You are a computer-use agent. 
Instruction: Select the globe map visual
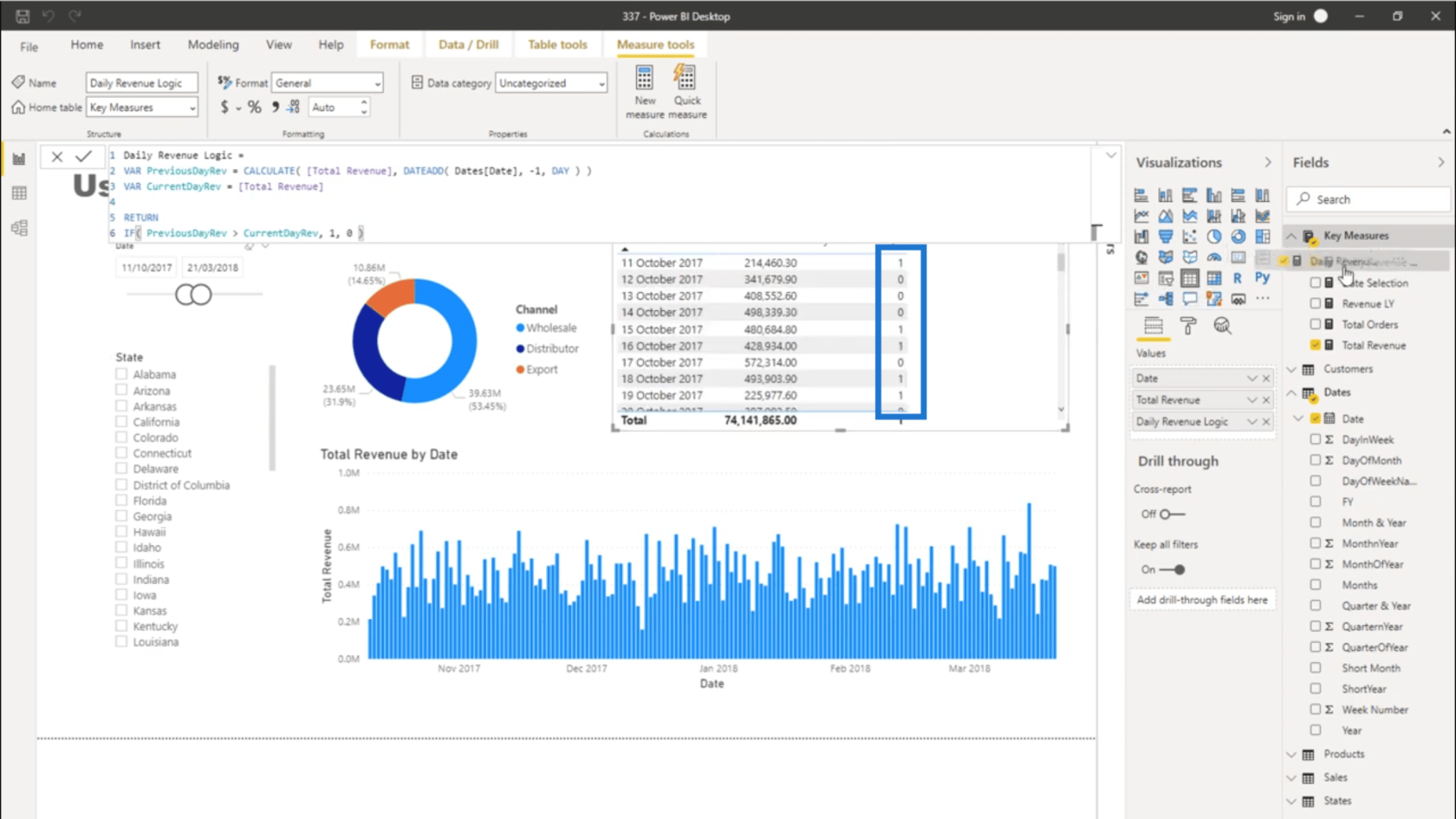1141,257
